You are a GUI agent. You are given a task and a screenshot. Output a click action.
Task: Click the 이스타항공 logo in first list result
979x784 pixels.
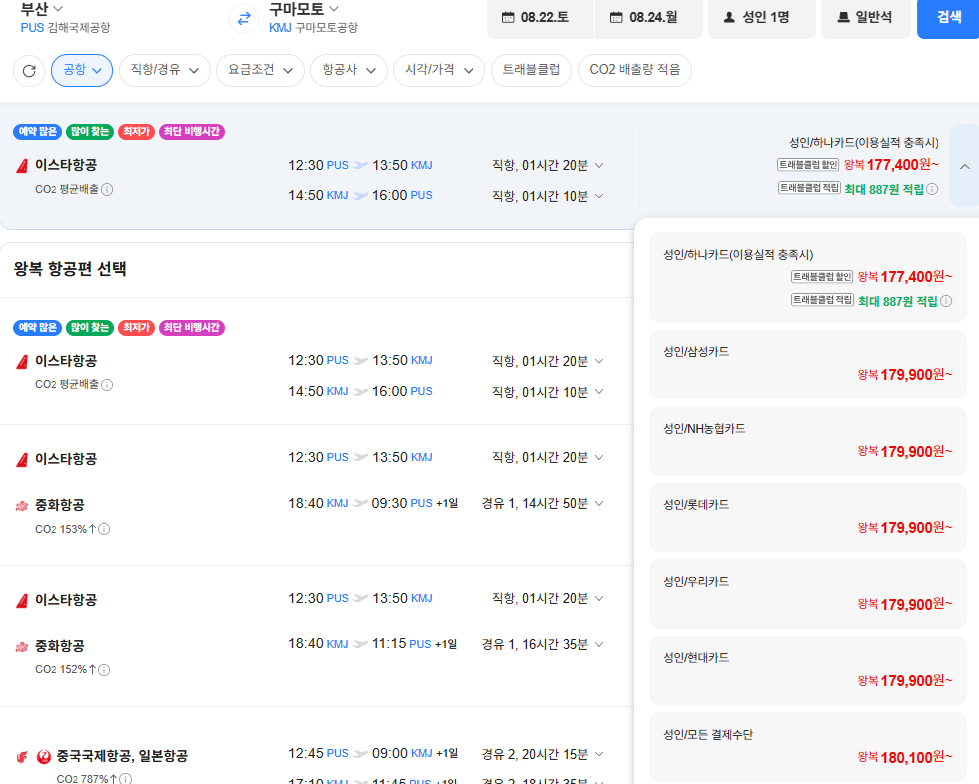tap(22, 361)
